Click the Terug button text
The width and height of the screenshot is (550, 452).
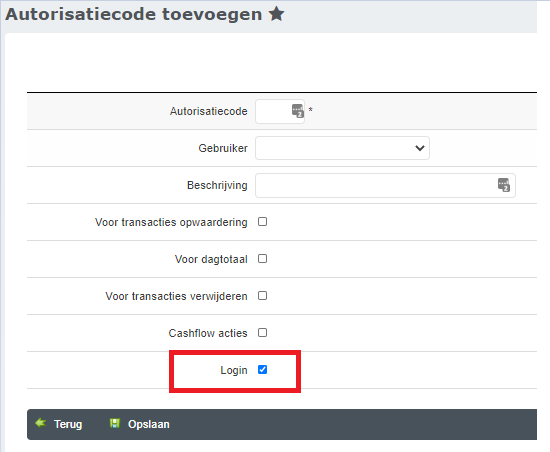[68, 424]
